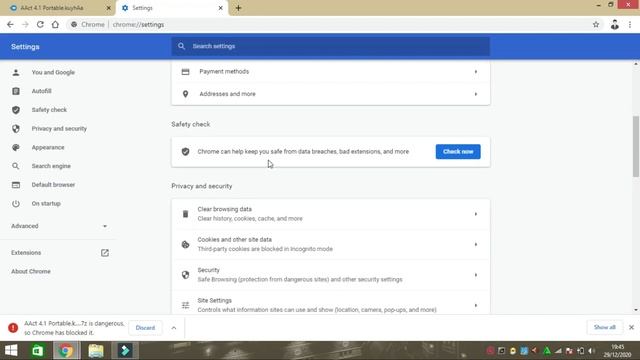Image resolution: width=640 pixels, height=360 pixels.
Task: Expand the Security row arrow
Action: coord(476,275)
